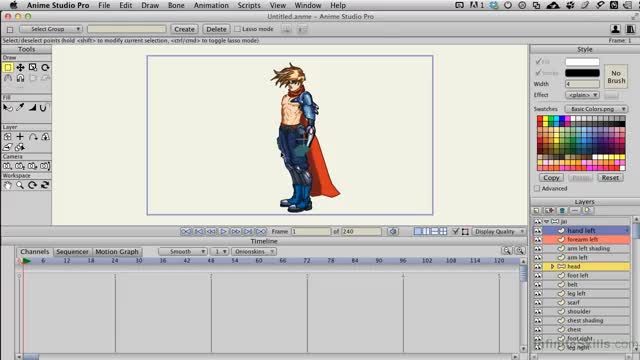Click the New Layer icon in Layers panel
The width and height of the screenshot is (640, 360).
[x=537, y=211]
